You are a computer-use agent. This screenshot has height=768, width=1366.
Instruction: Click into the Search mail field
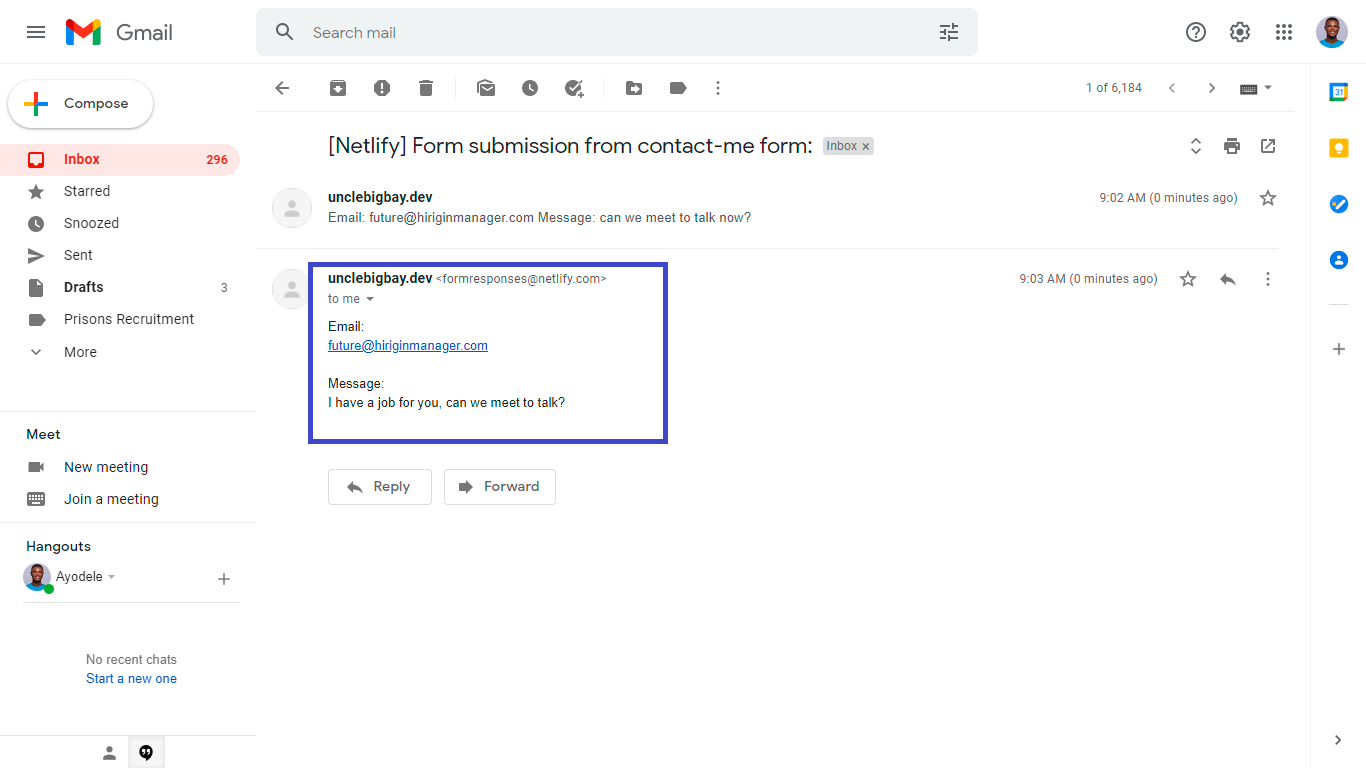pos(617,32)
